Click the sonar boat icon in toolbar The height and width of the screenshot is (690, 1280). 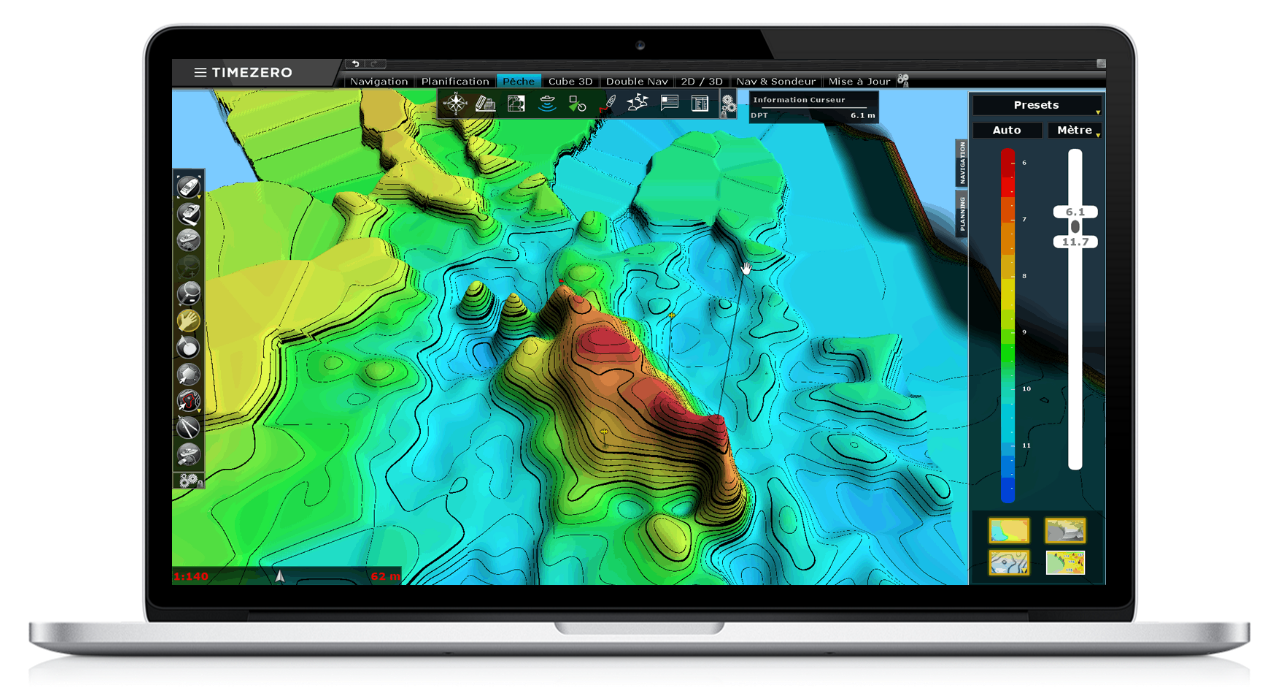[547, 103]
